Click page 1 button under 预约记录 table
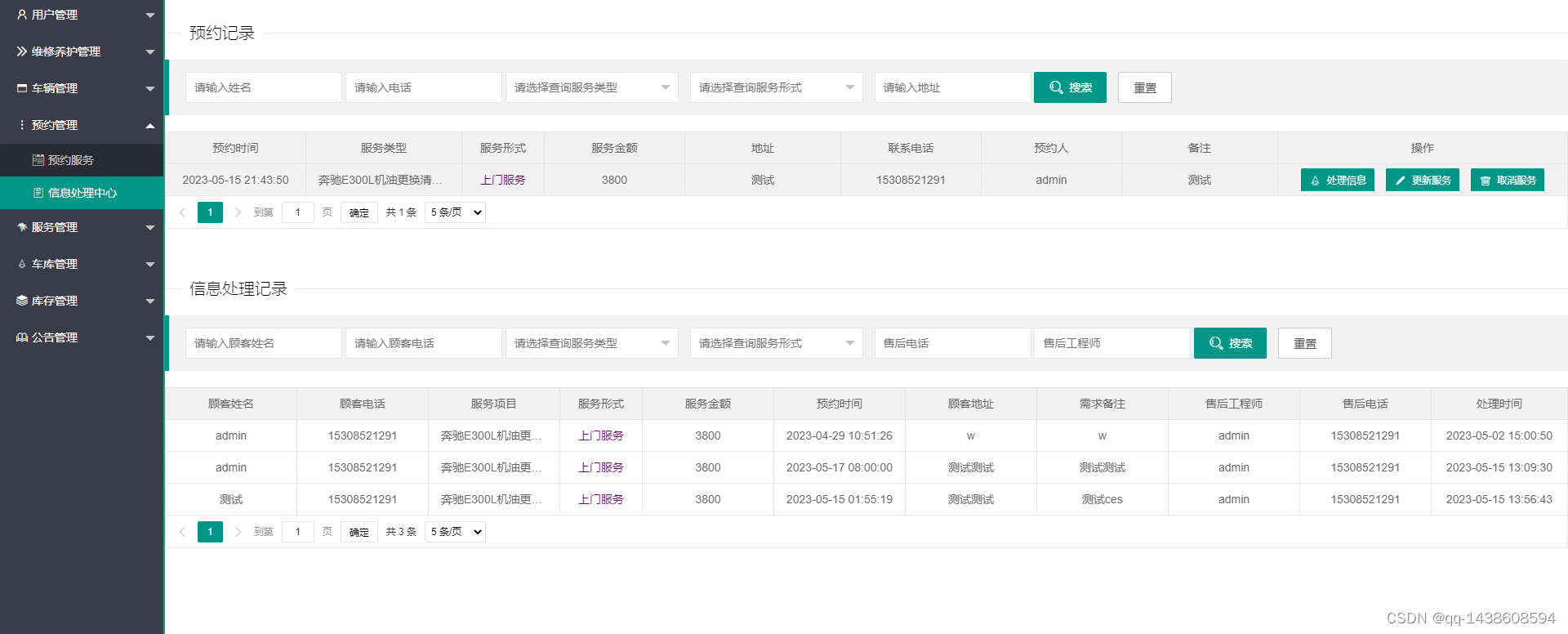Viewport: 1568px width, 634px height. (210, 212)
